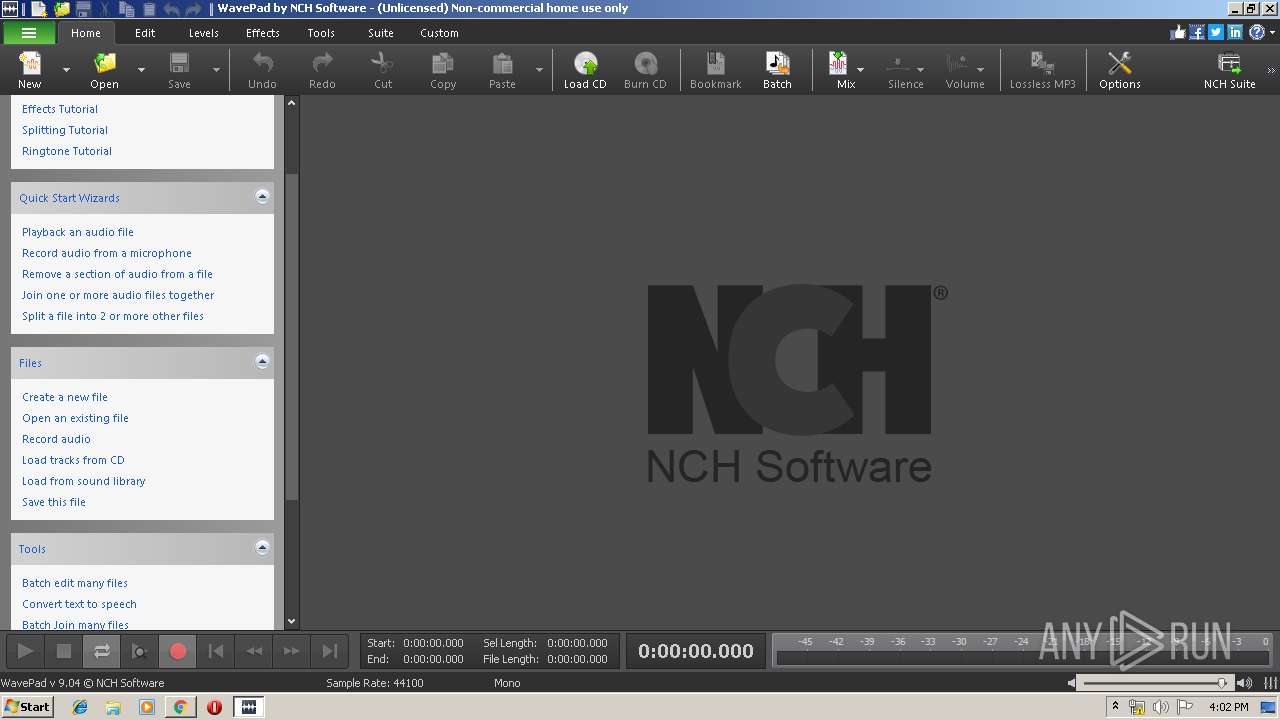The height and width of the screenshot is (720, 1280).
Task: Switch to the Effects tab
Action: point(263,33)
